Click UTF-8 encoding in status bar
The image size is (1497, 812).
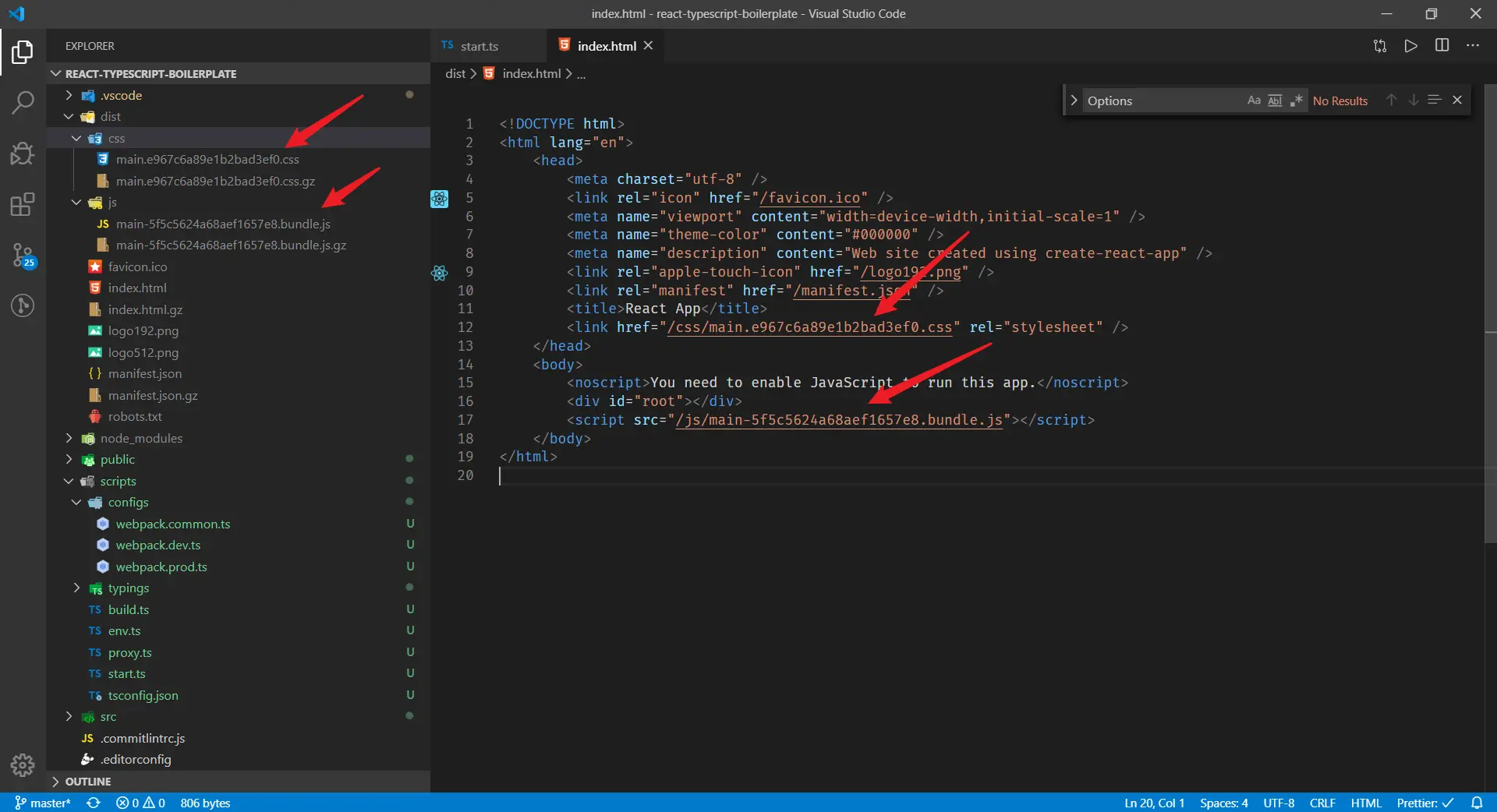coord(1279,803)
